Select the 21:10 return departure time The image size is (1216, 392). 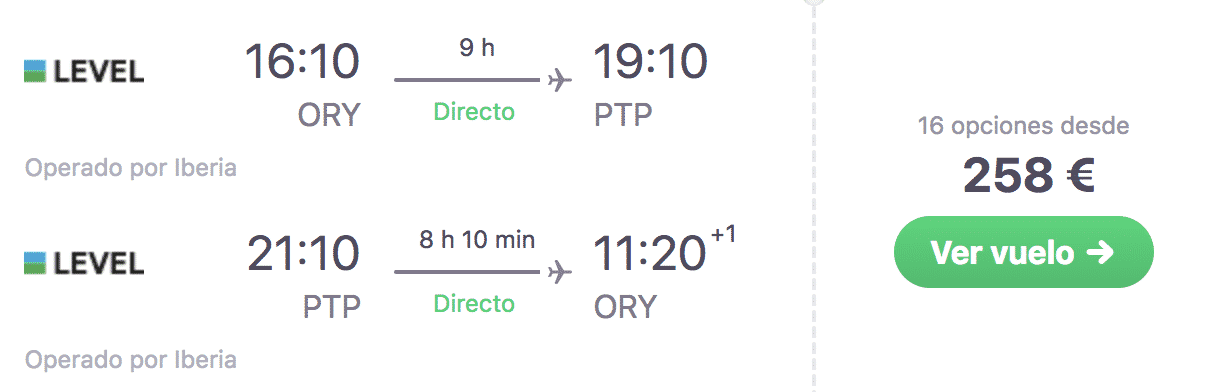(302, 255)
